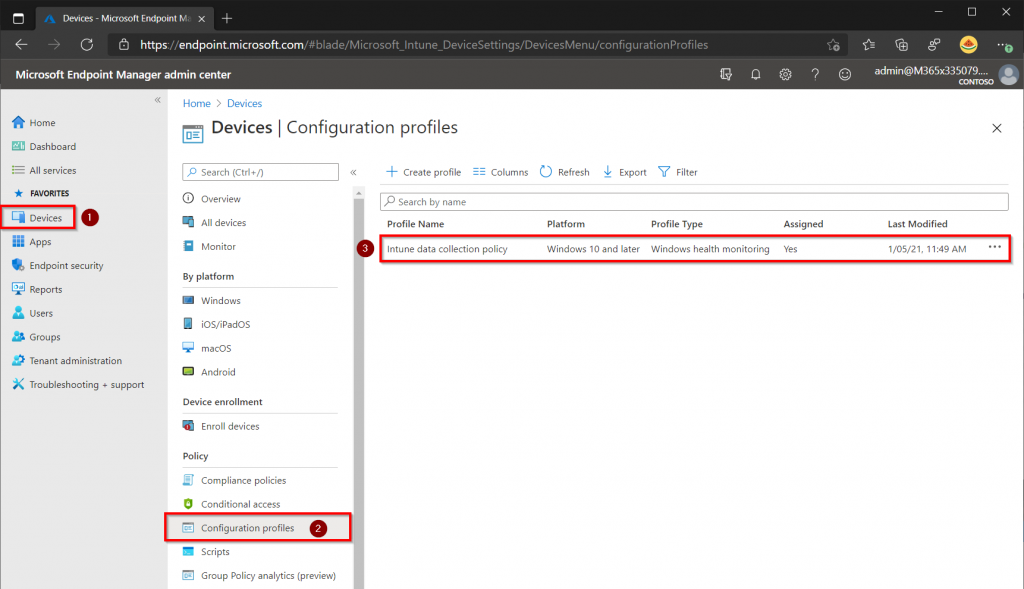Viewport: 1024px width, 589px height.
Task: Click the Devices breadcrumb link
Action: coord(244,103)
